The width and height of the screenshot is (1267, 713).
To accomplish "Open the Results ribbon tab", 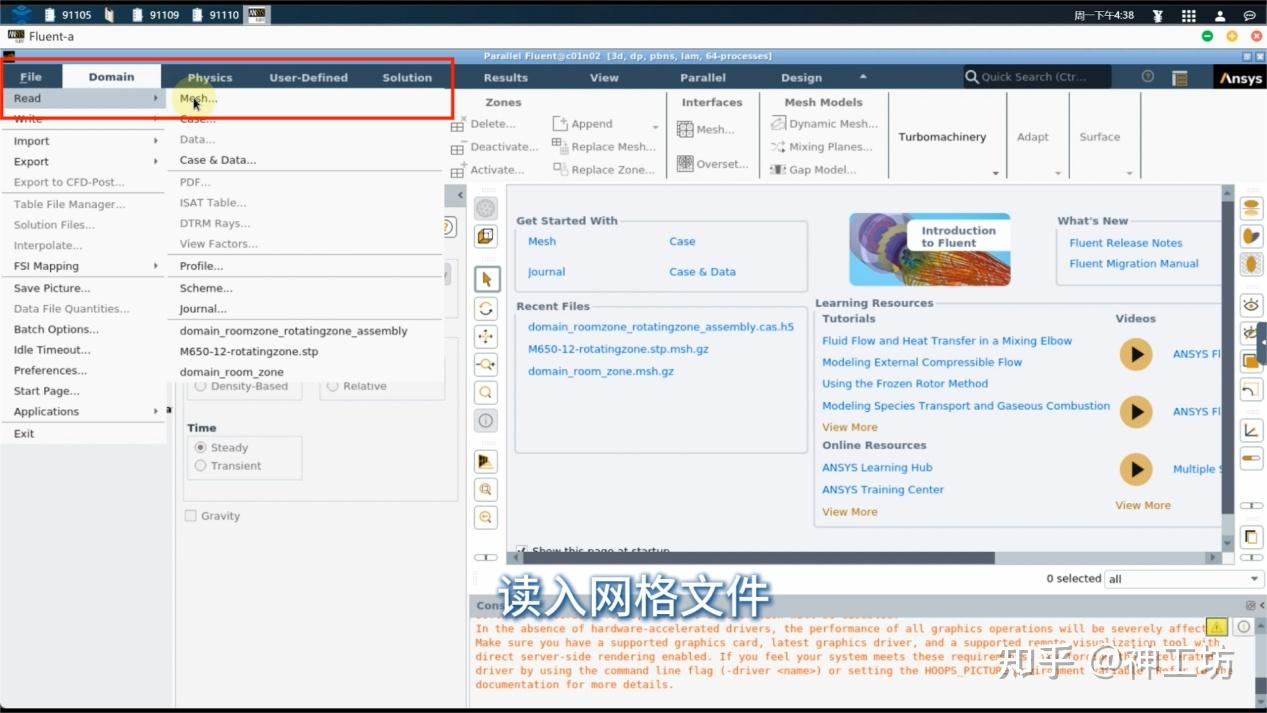I will (x=506, y=78).
